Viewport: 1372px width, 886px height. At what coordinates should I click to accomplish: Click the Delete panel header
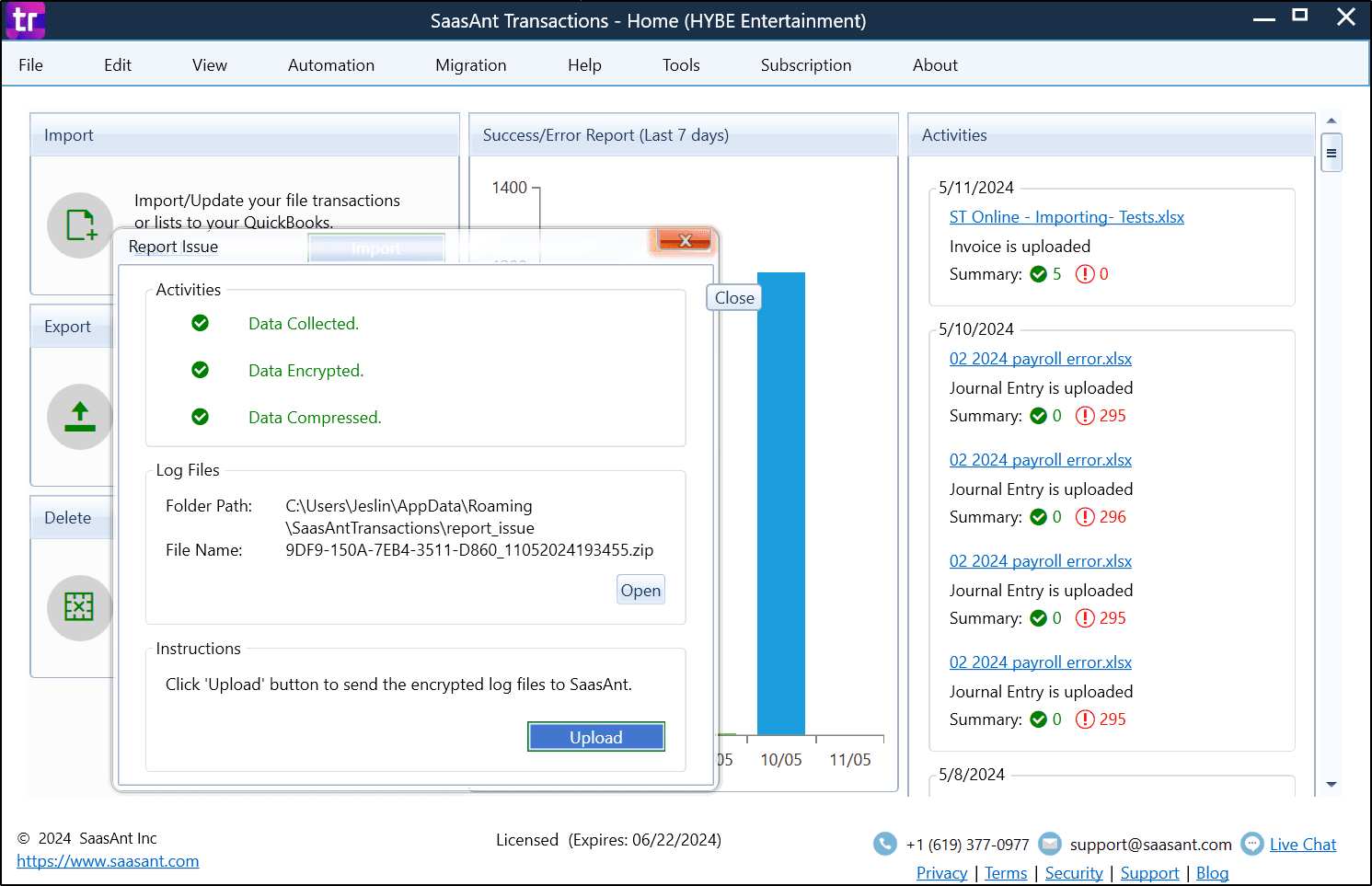[x=72, y=518]
